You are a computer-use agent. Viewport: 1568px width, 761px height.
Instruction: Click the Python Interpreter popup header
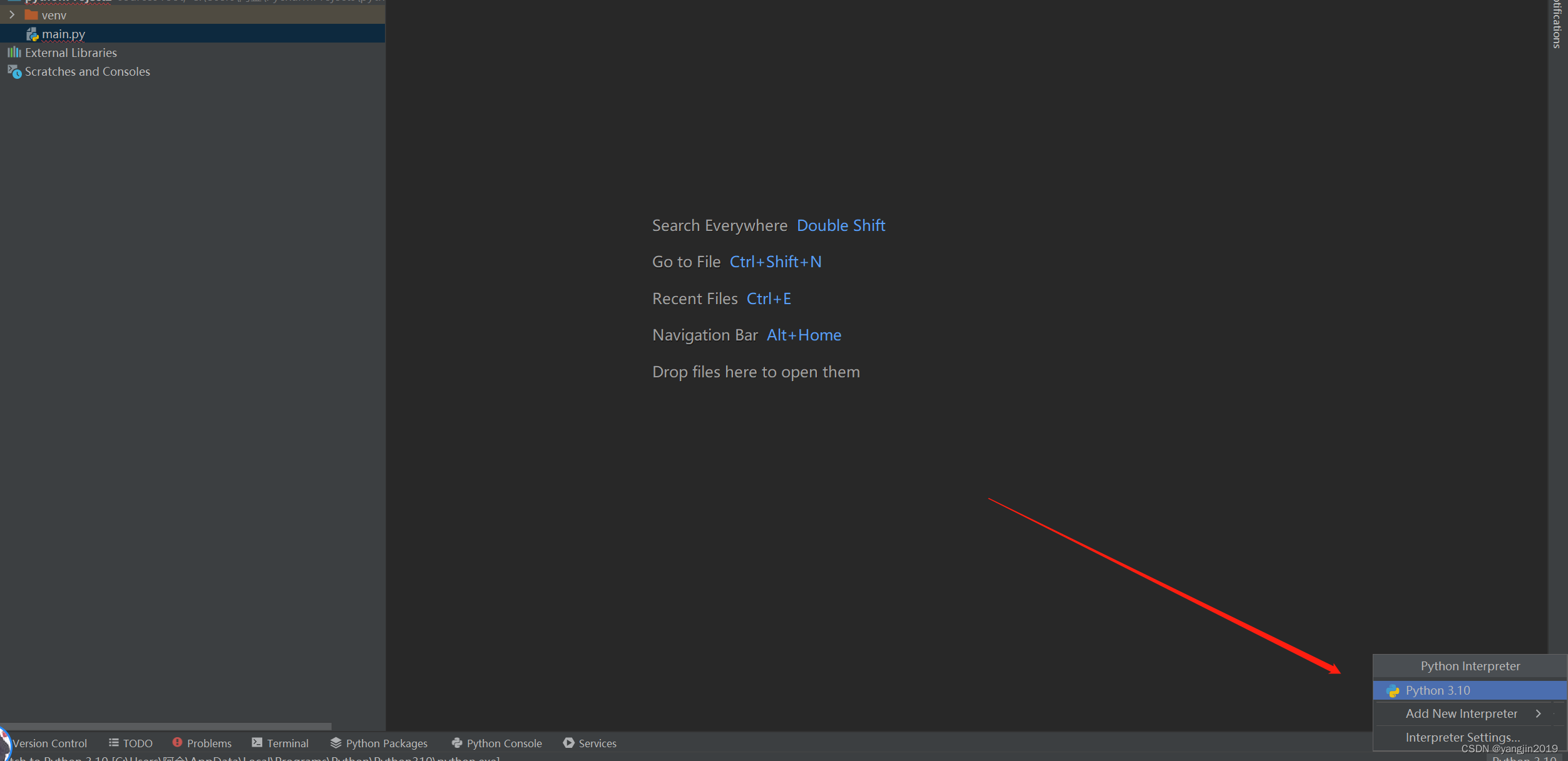tap(1470, 666)
